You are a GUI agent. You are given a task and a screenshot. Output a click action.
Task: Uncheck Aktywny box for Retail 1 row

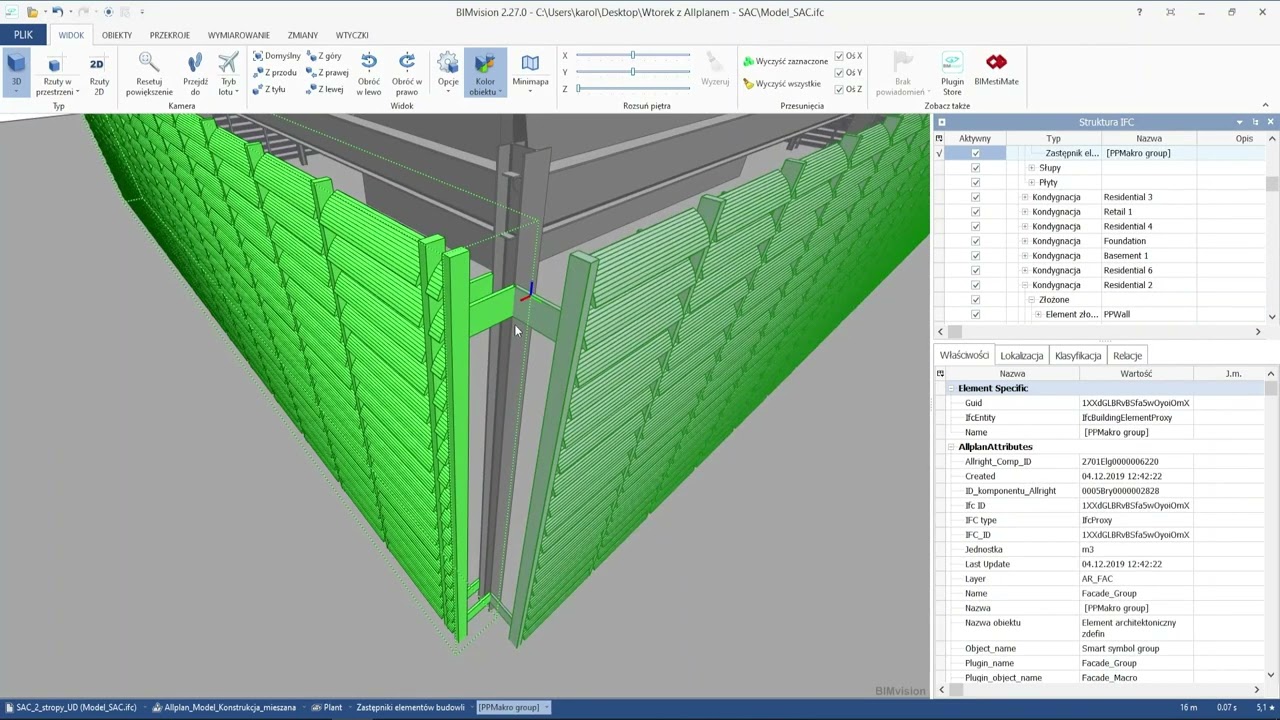point(975,212)
